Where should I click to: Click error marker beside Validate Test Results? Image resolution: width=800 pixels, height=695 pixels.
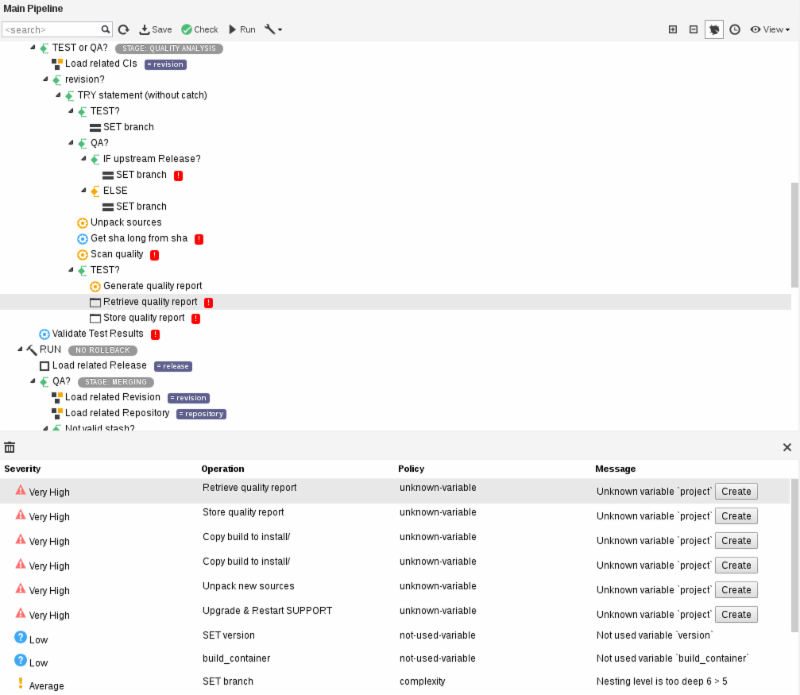point(156,334)
